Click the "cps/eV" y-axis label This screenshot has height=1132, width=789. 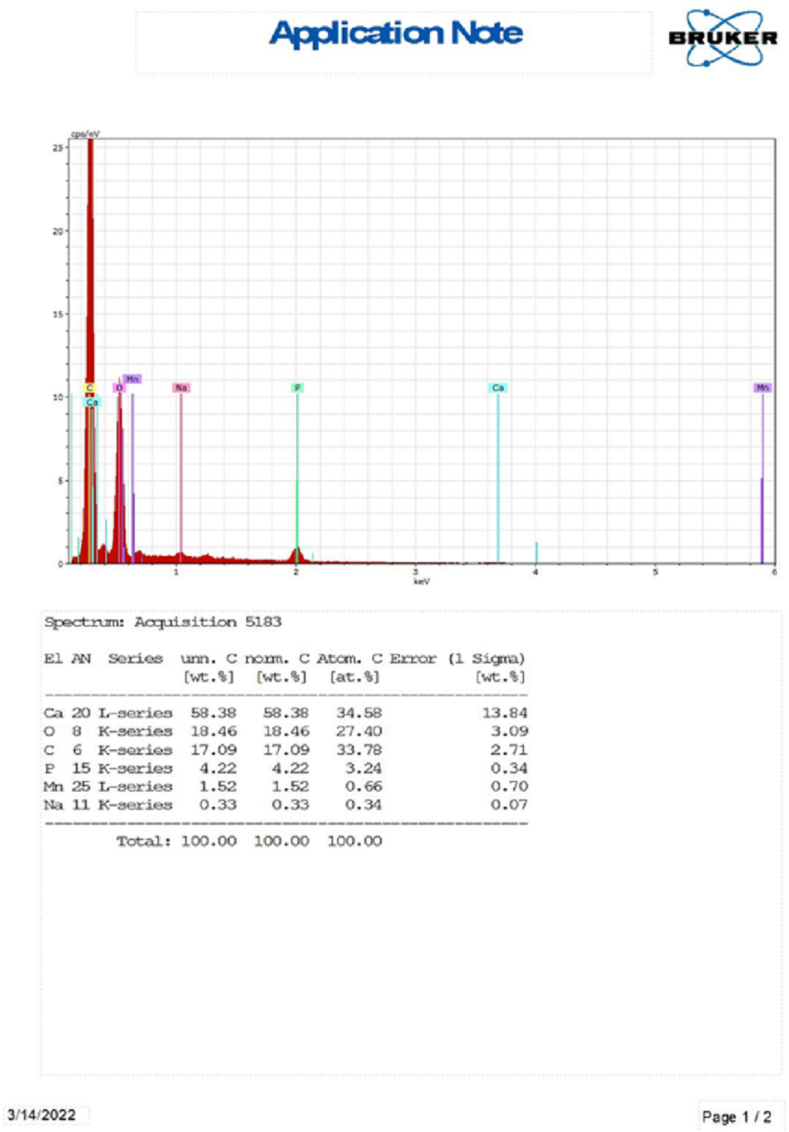tap(84, 134)
